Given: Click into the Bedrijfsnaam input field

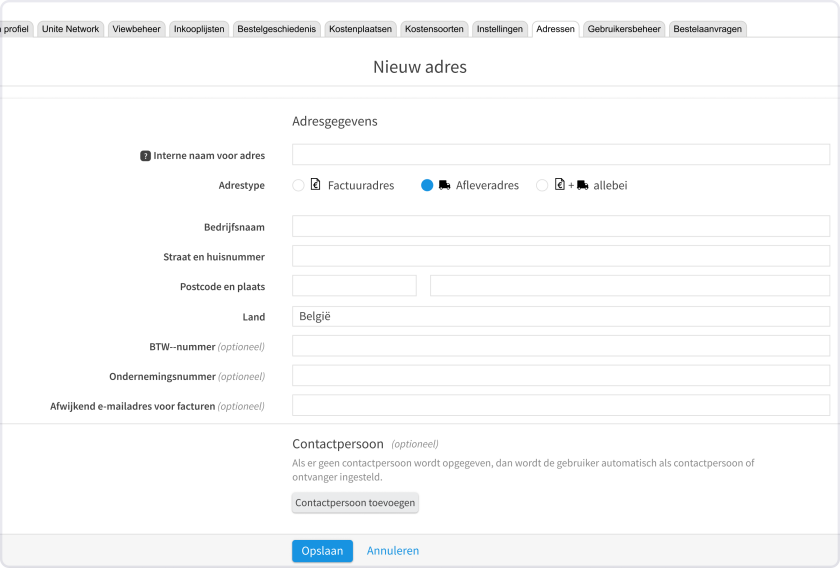Looking at the screenshot, I should pos(561,226).
